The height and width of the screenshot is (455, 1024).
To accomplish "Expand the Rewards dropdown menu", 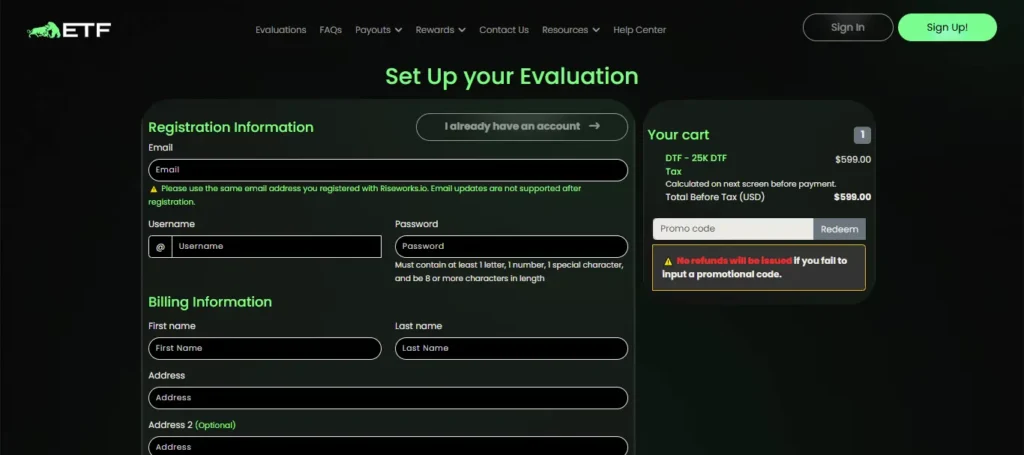I will point(441,30).
